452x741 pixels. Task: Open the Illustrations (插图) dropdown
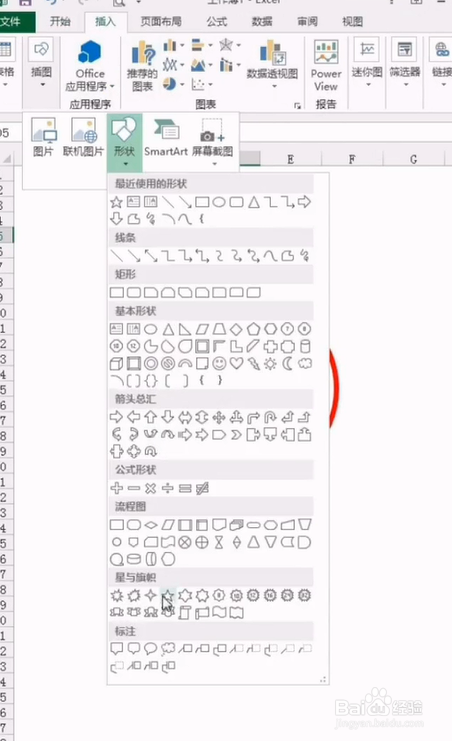point(41,64)
